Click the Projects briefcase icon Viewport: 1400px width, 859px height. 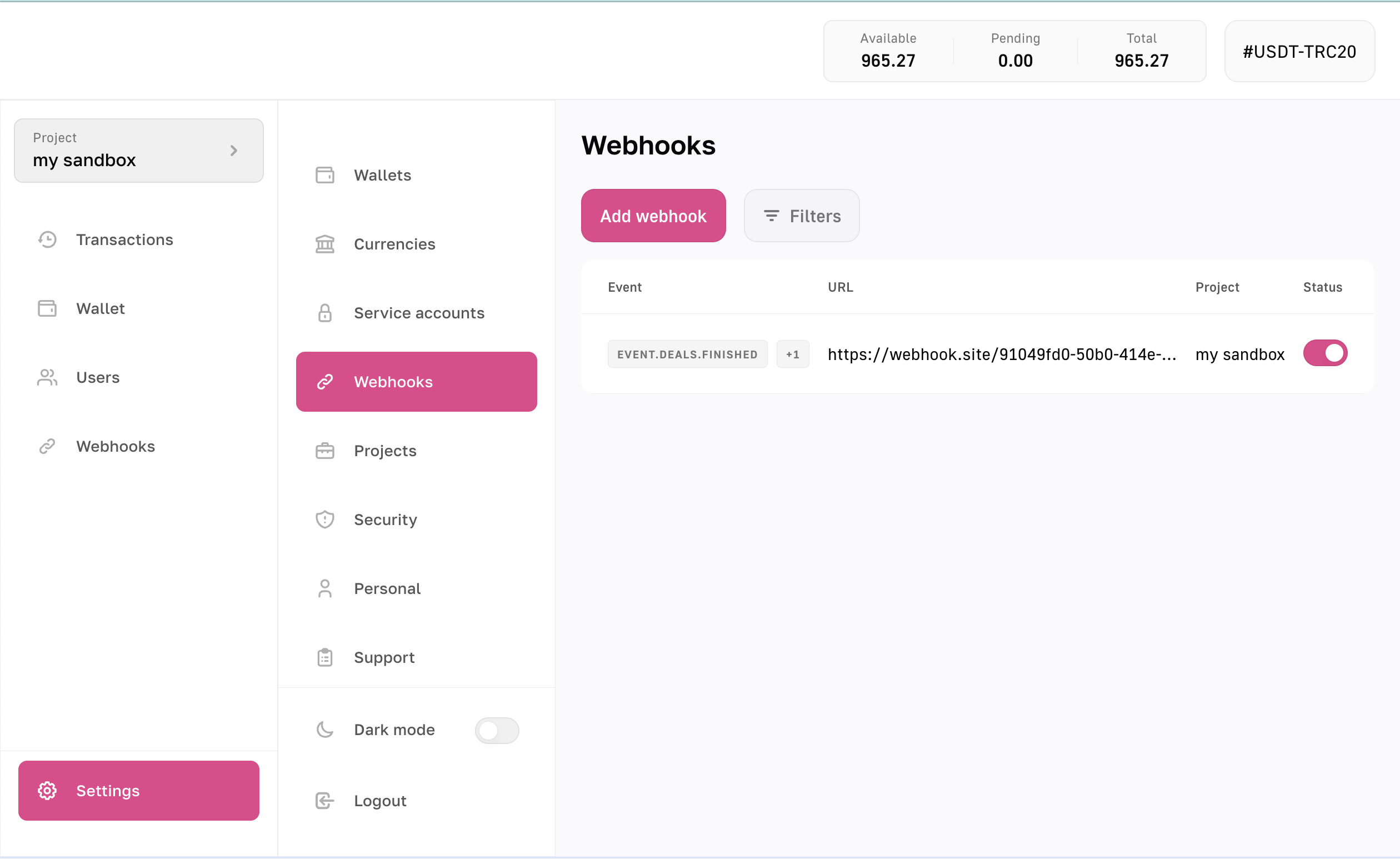pyautogui.click(x=324, y=451)
